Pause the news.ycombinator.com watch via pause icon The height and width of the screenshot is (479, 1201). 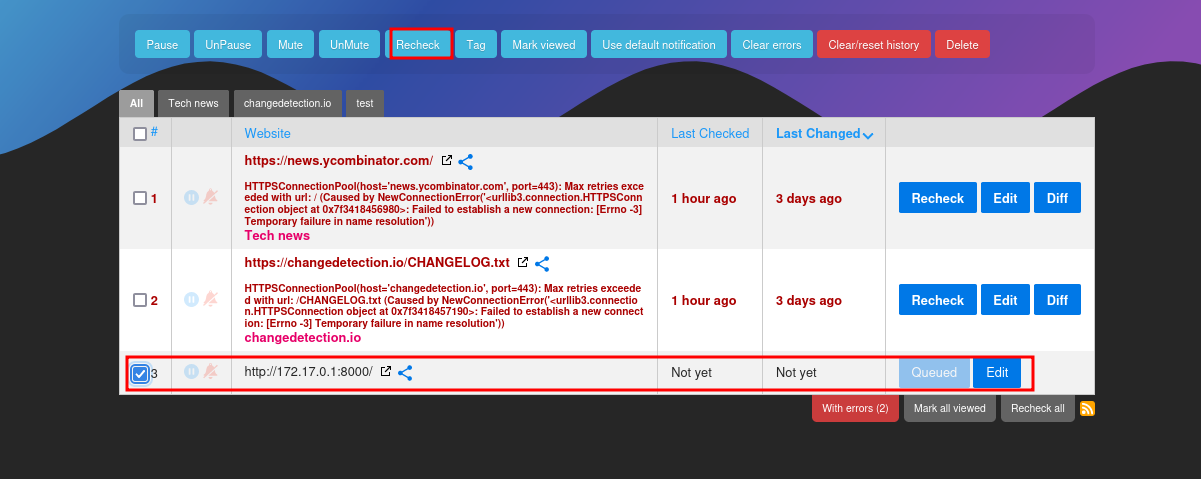click(191, 198)
